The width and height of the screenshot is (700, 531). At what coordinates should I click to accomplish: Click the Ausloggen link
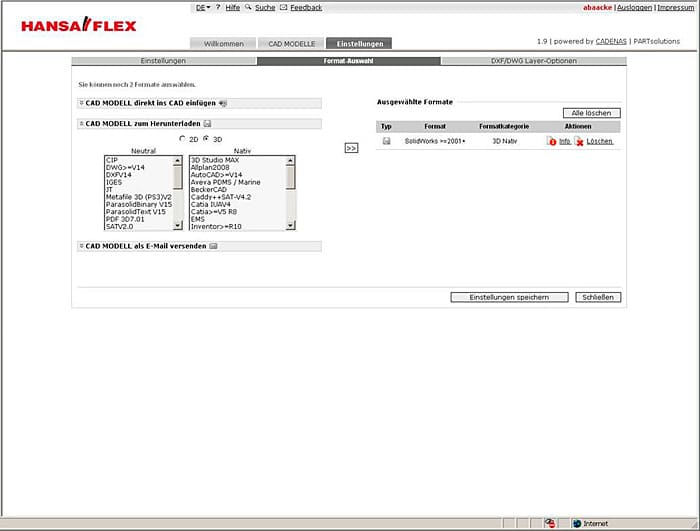[634, 8]
